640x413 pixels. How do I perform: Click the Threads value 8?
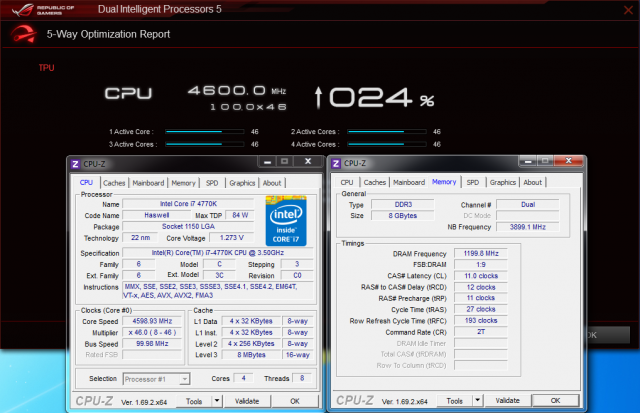tap(302, 378)
